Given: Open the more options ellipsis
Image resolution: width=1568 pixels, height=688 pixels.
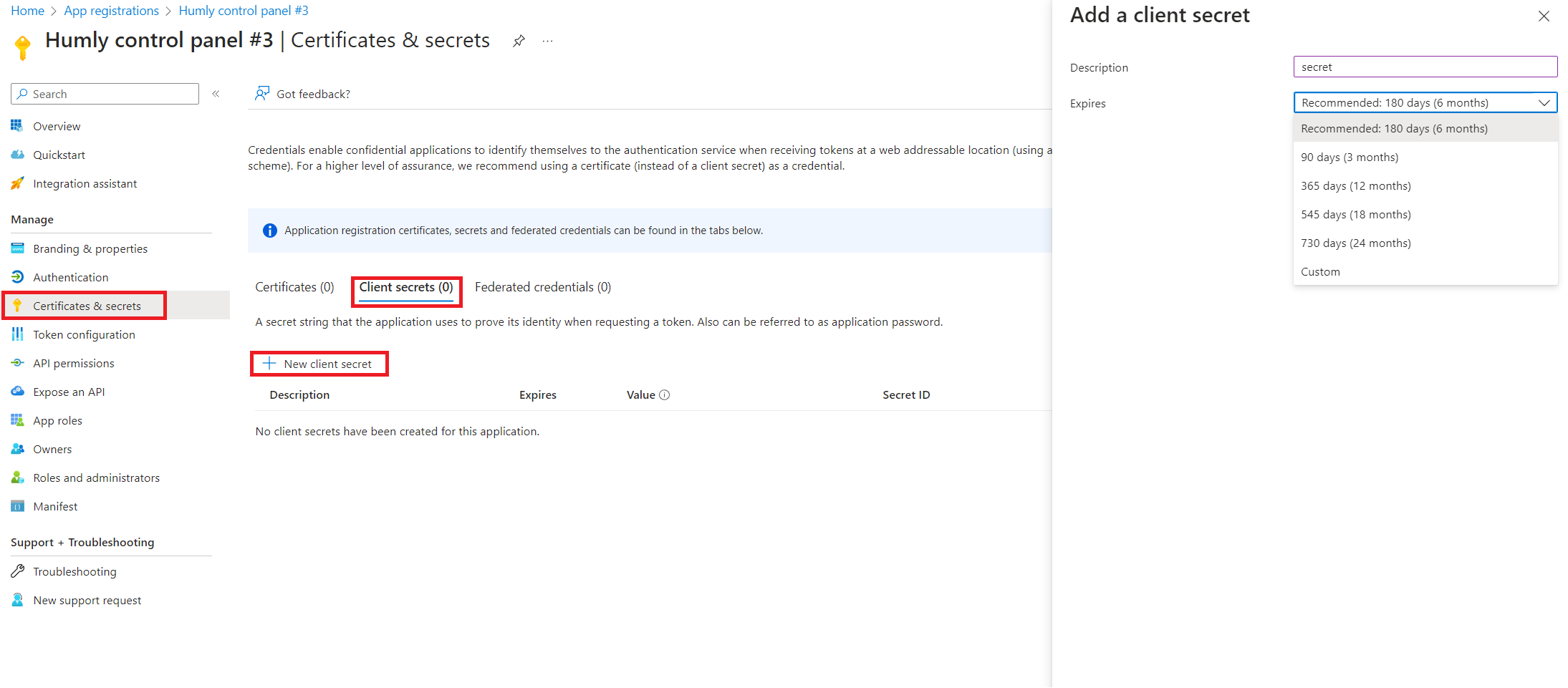Looking at the screenshot, I should tap(547, 41).
